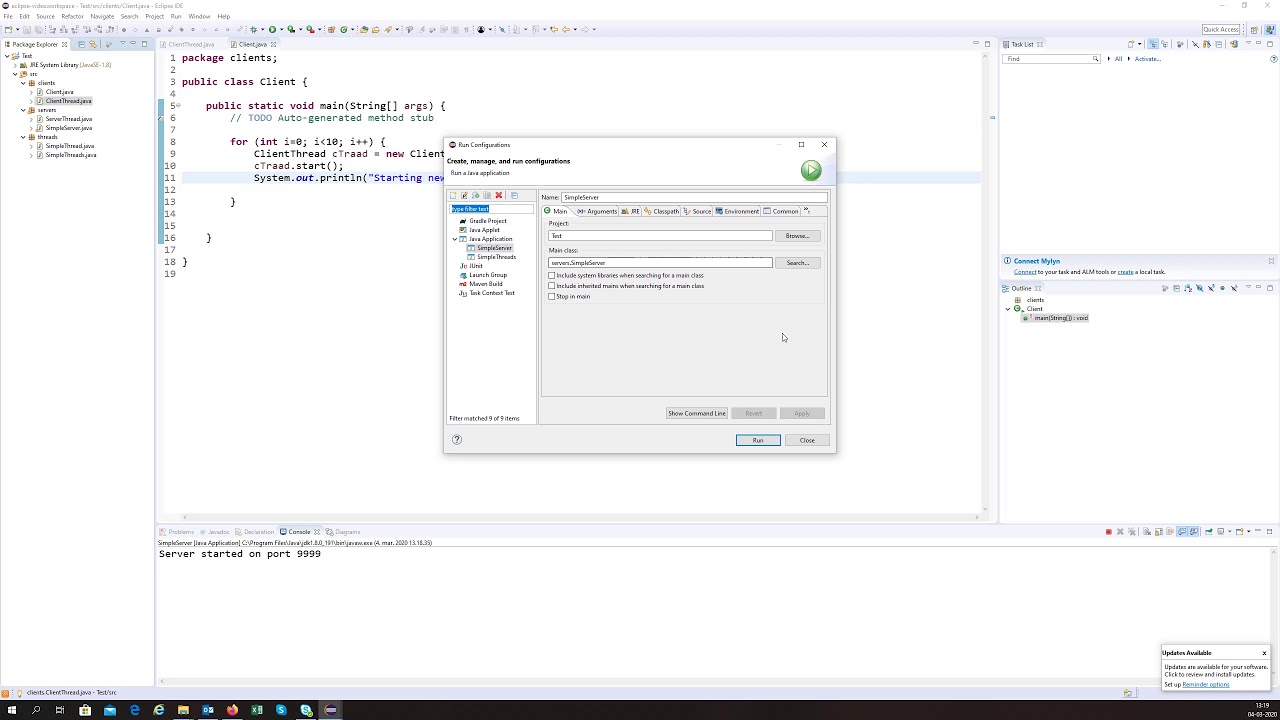Click Windows Start button
1280x720 pixels.
click(12, 710)
